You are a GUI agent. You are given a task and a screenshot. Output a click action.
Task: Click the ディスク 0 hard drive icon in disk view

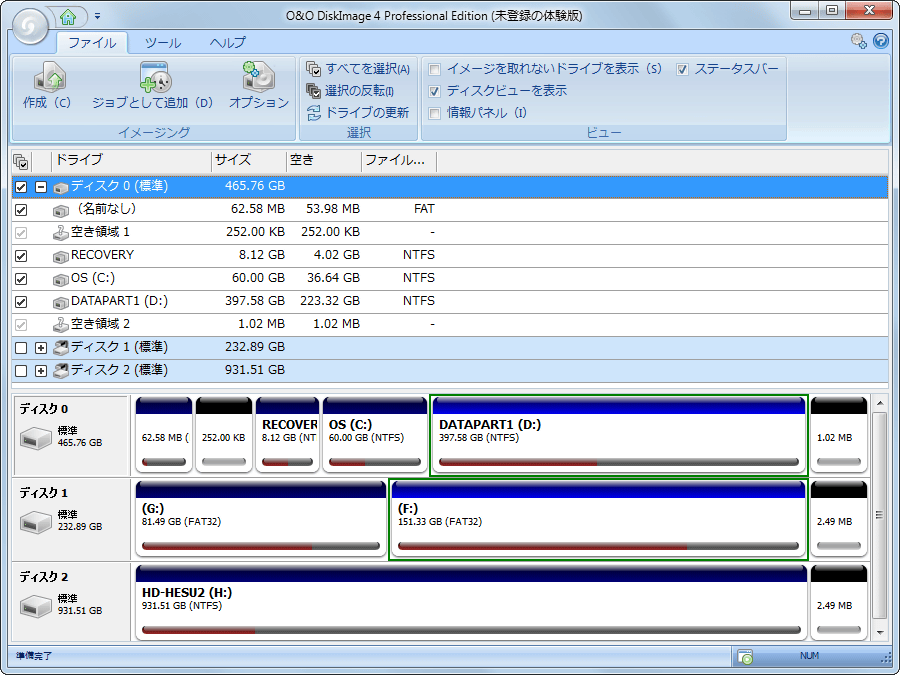tap(36, 439)
